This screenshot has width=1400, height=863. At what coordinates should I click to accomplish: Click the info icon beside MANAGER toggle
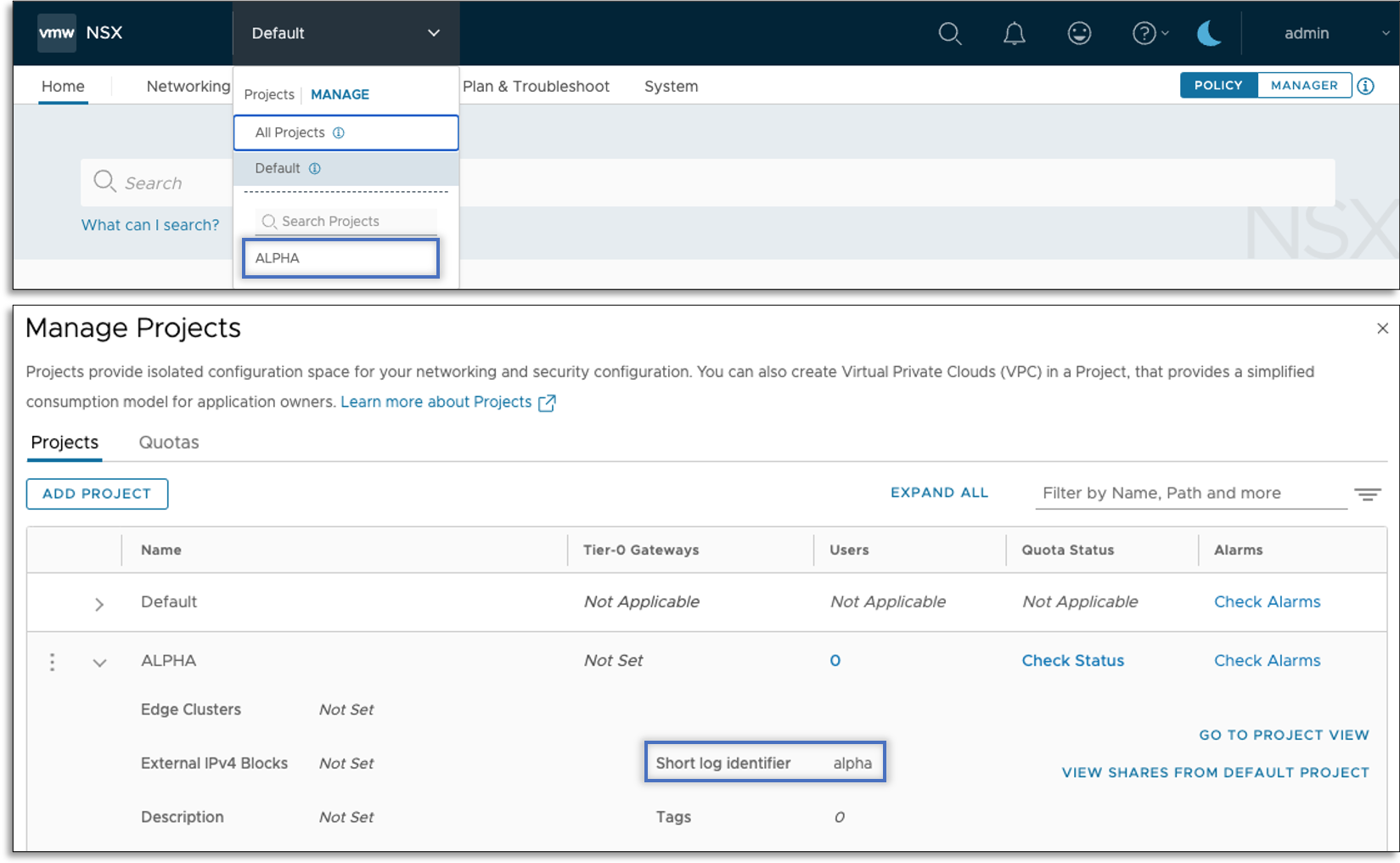[x=1365, y=86]
